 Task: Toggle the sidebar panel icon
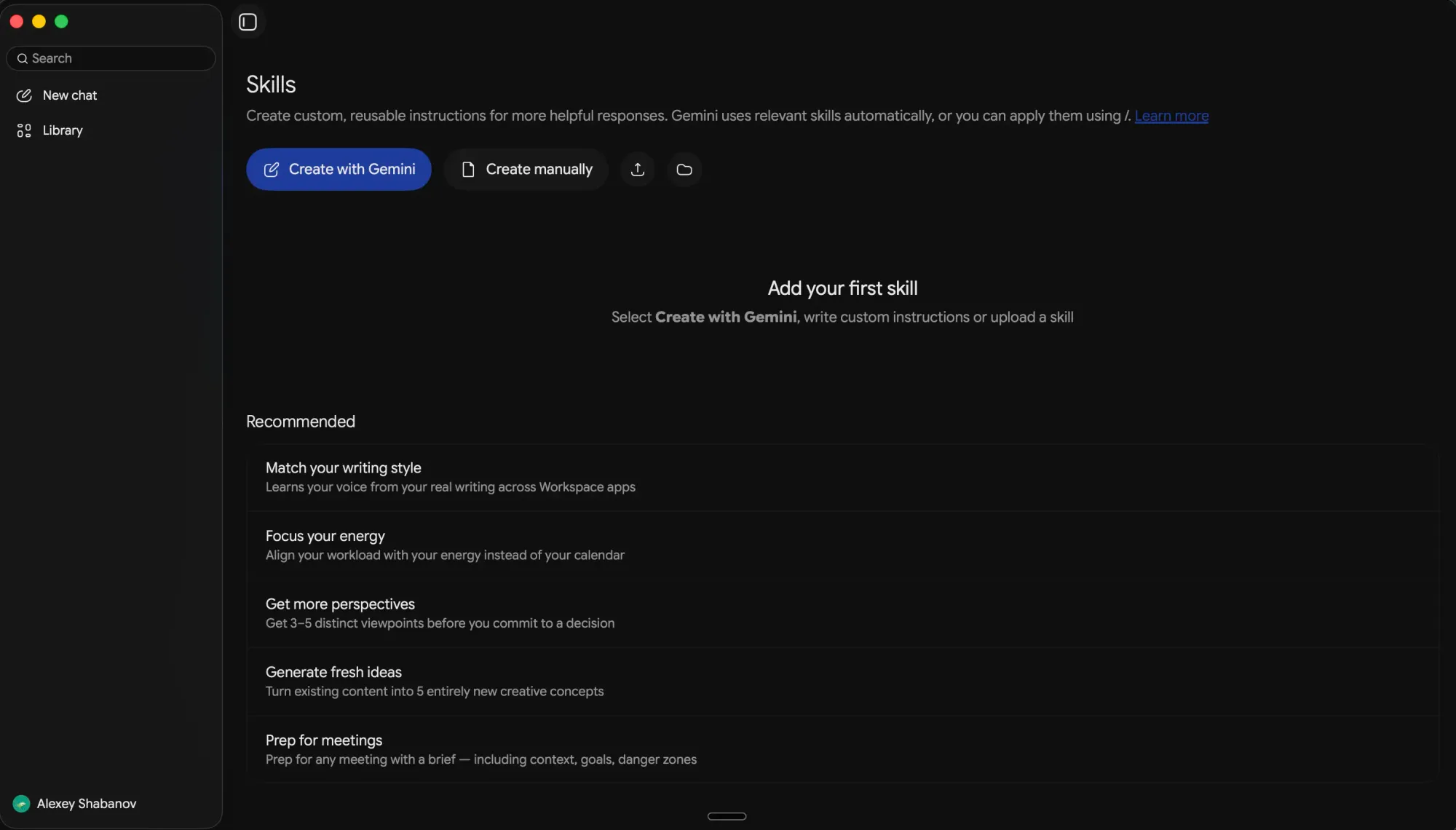click(248, 22)
